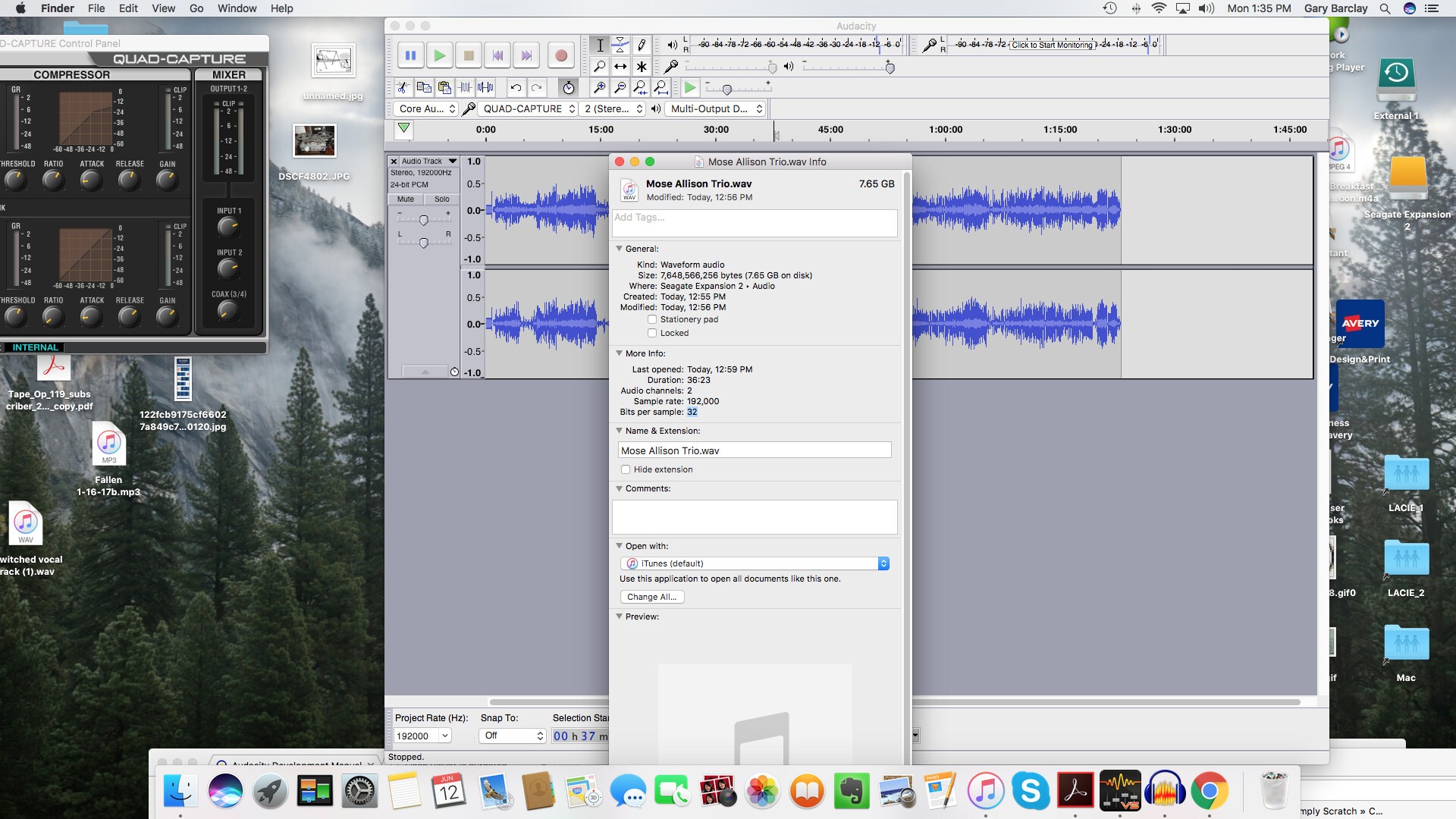Click the recording meter microphone icon
Viewport: 1456px width, 819px height.
coord(930,45)
